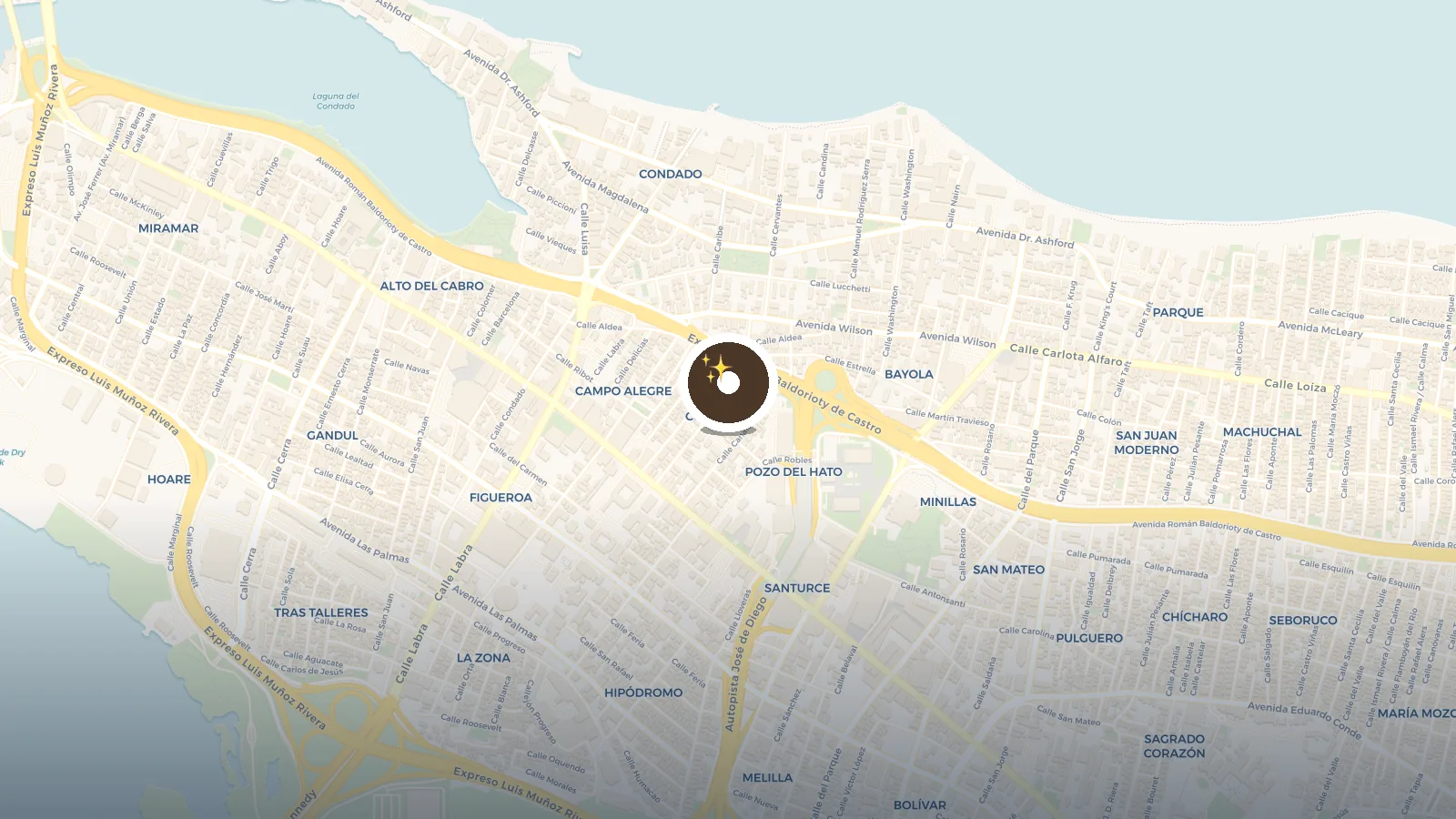Select the MACHUCHAL area label
1456x819 pixels.
click(1262, 432)
